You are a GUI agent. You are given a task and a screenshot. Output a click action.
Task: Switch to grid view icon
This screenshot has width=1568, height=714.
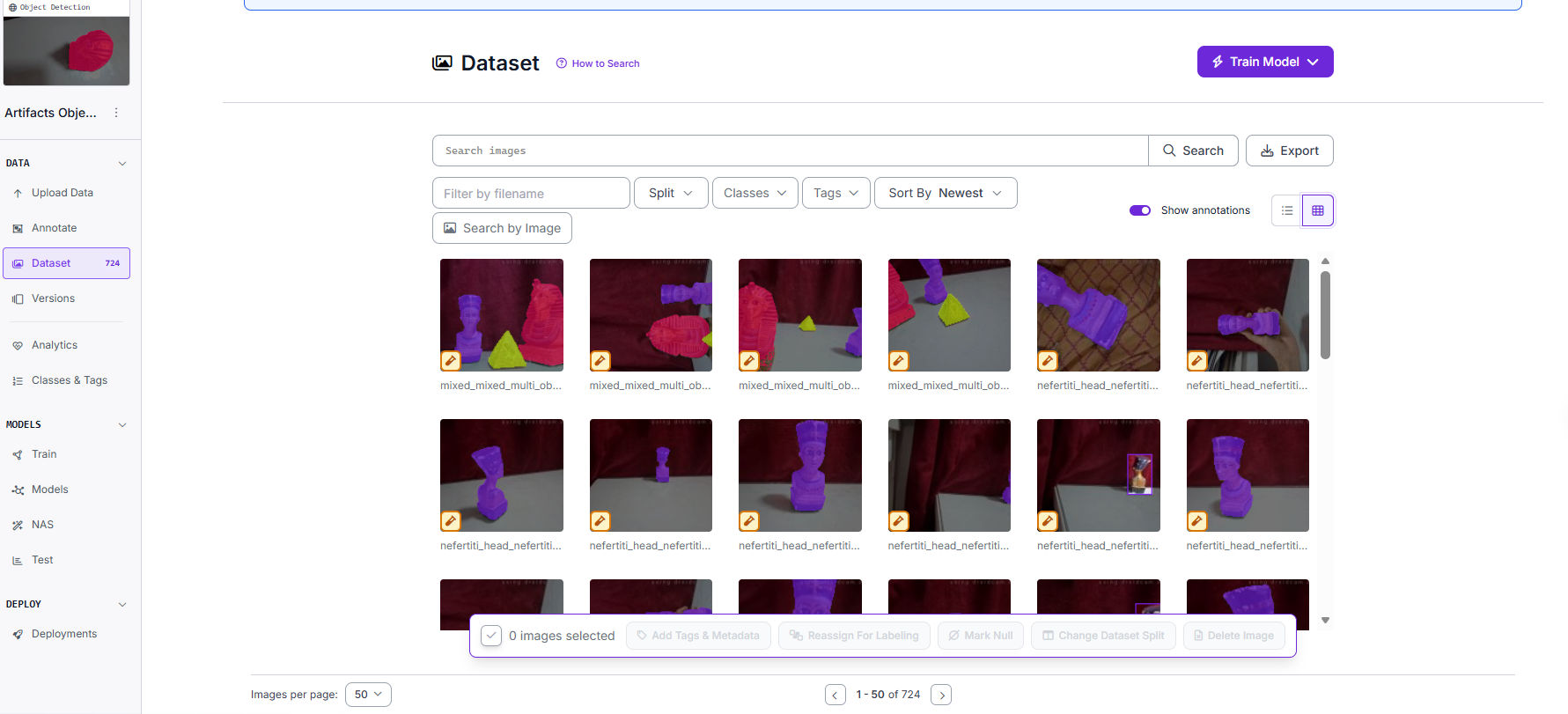click(x=1318, y=210)
